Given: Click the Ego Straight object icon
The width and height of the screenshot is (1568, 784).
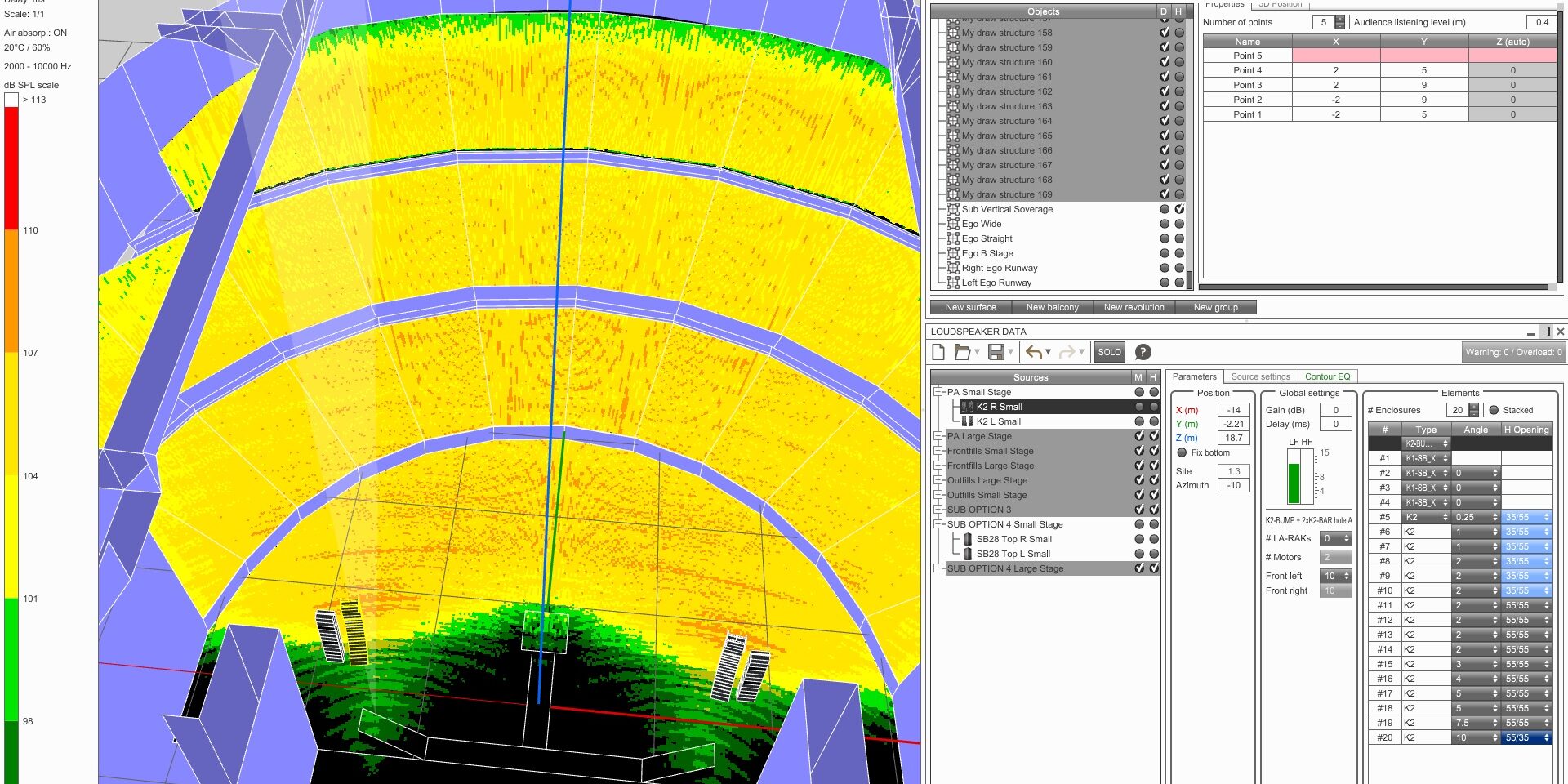Looking at the screenshot, I should tap(952, 238).
